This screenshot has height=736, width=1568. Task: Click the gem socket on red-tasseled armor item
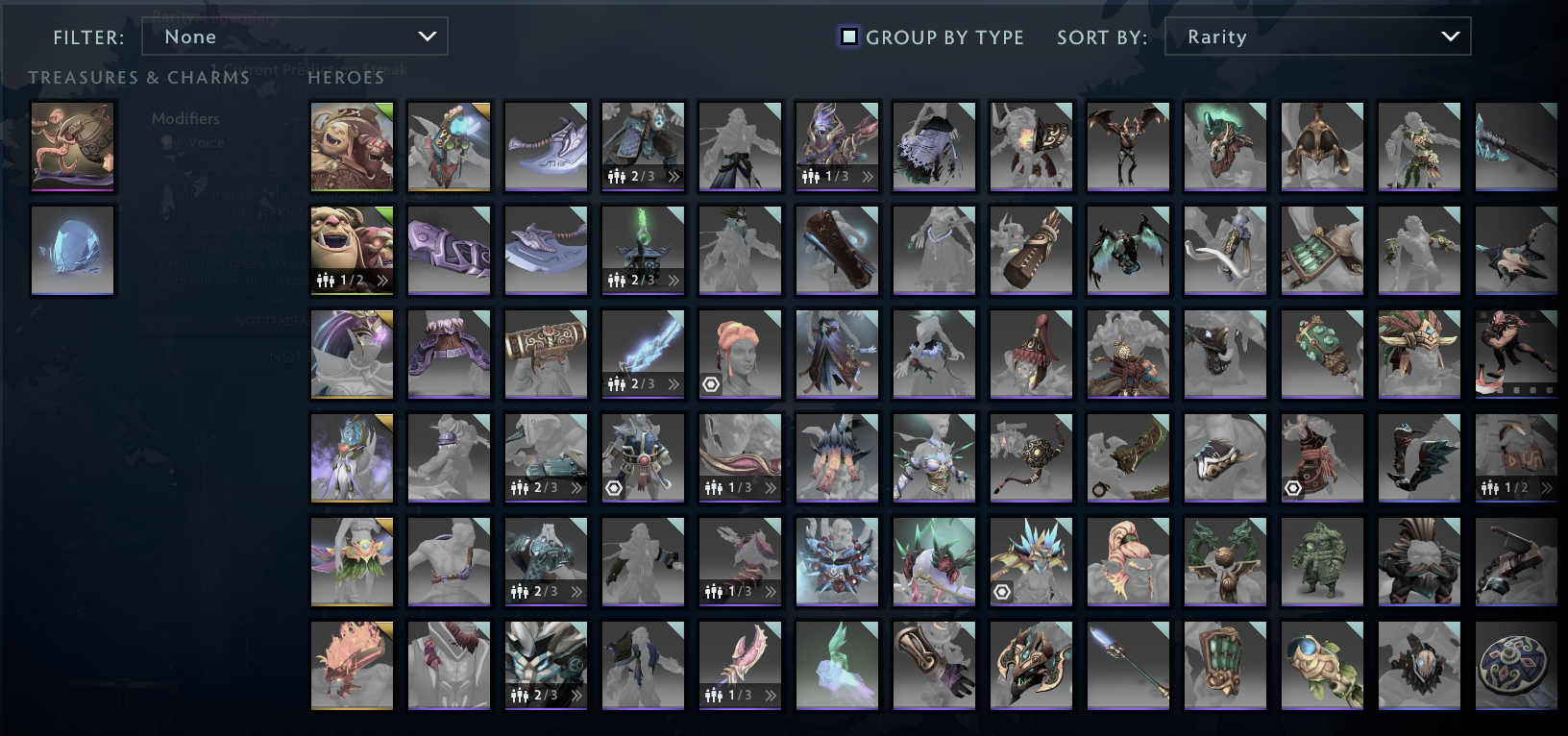point(1293,488)
